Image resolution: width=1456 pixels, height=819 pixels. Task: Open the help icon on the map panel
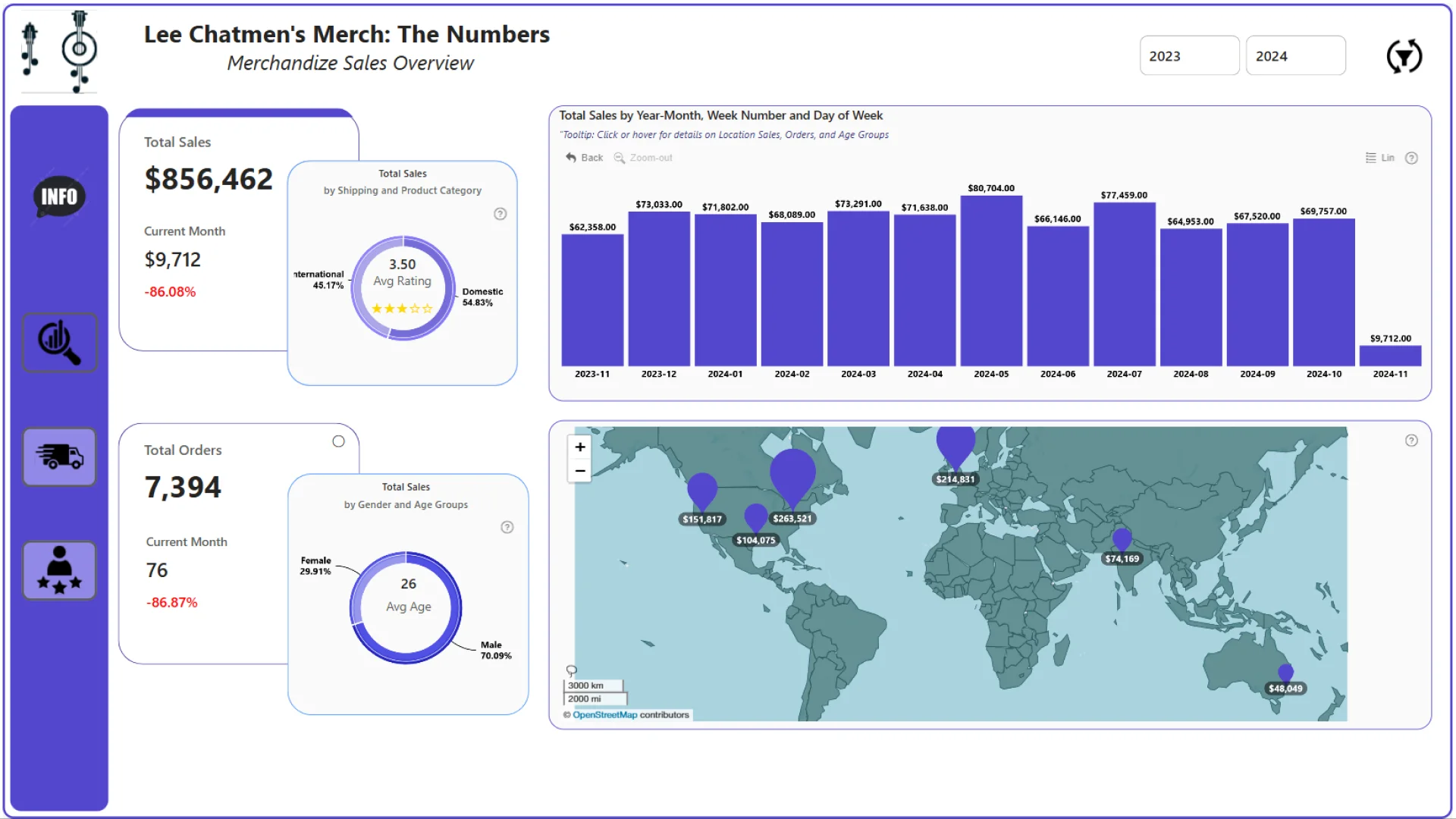click(x=1411, y=441)
